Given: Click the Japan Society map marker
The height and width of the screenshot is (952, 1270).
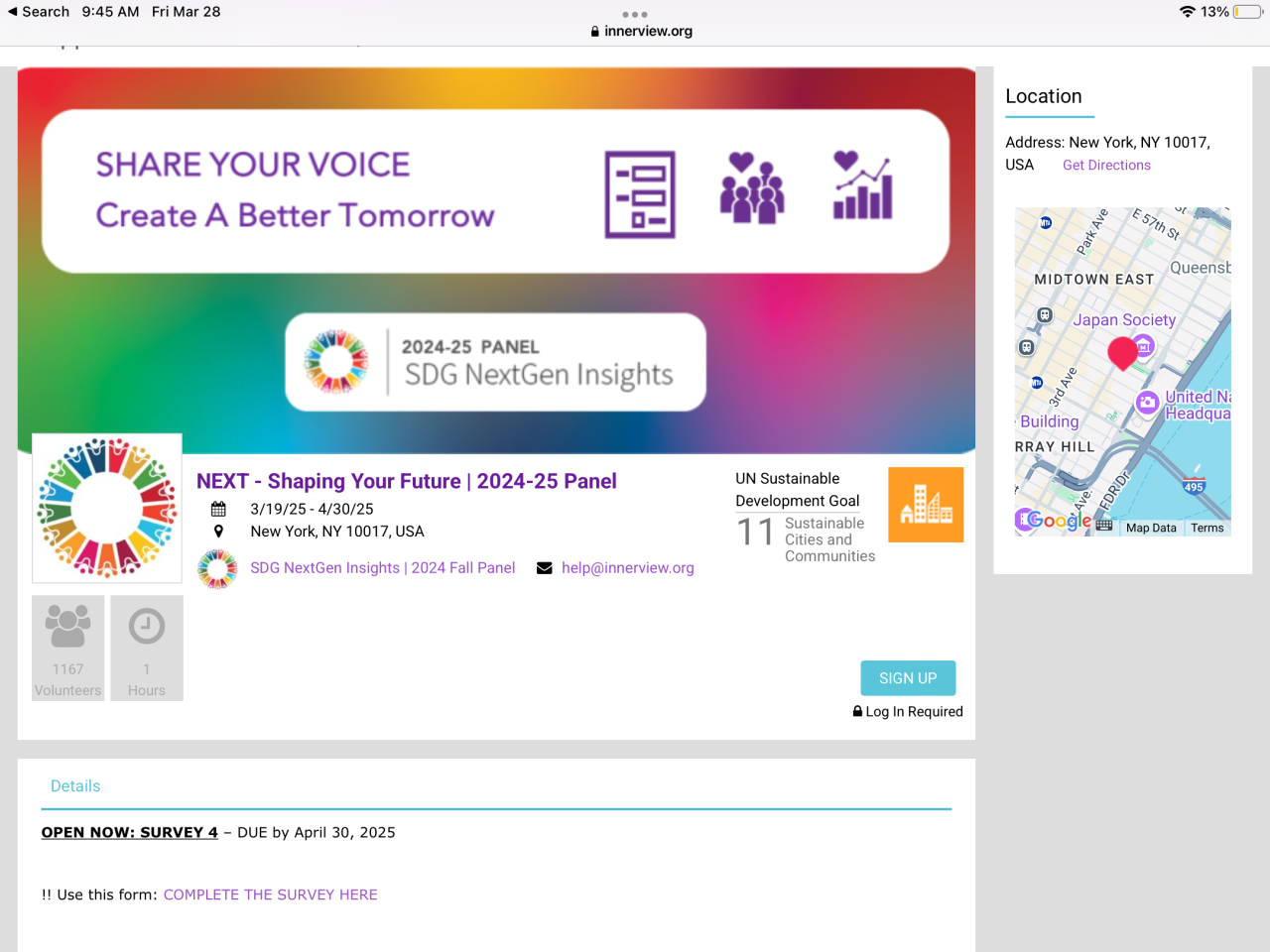Looking at the screenshot, I should click(x=1144, y=346).
